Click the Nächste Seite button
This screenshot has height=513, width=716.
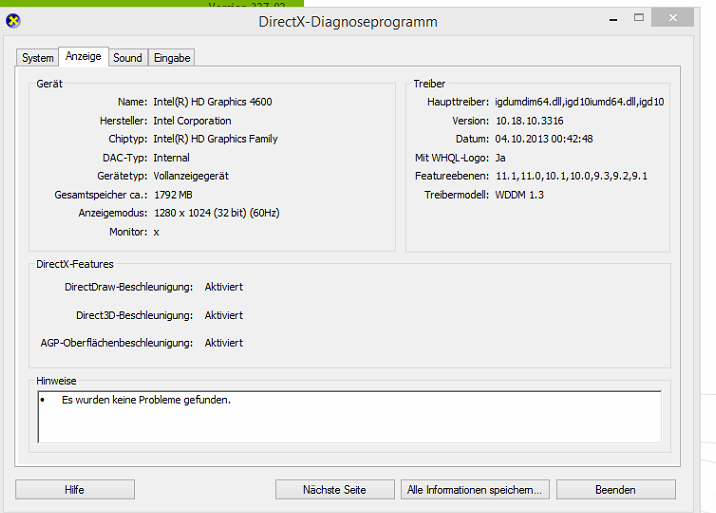[335, 490]
